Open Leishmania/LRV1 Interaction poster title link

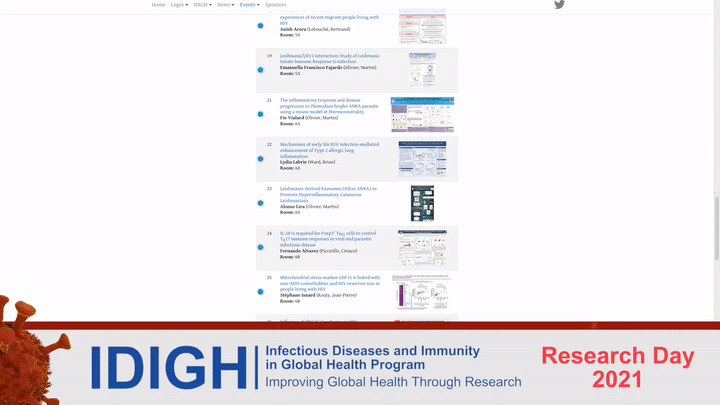click(x=329, y=58)
